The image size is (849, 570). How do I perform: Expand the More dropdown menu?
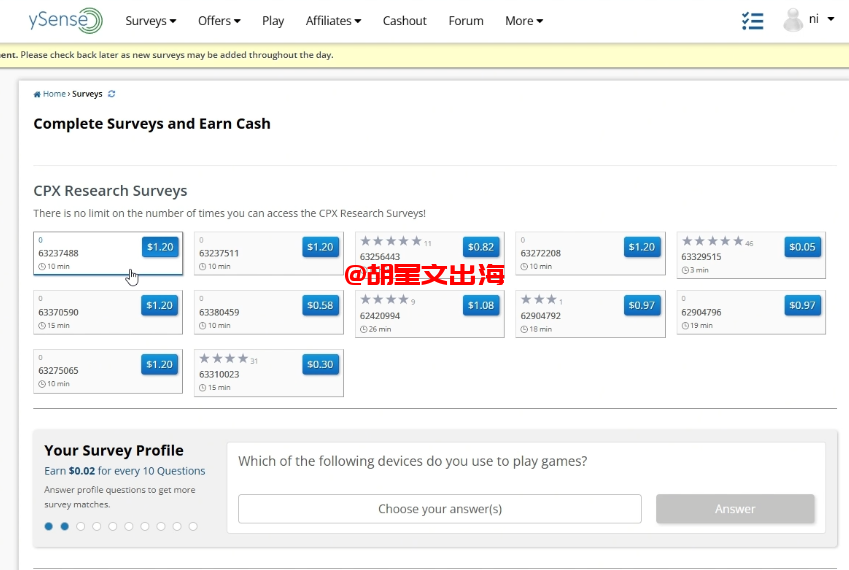524,21
